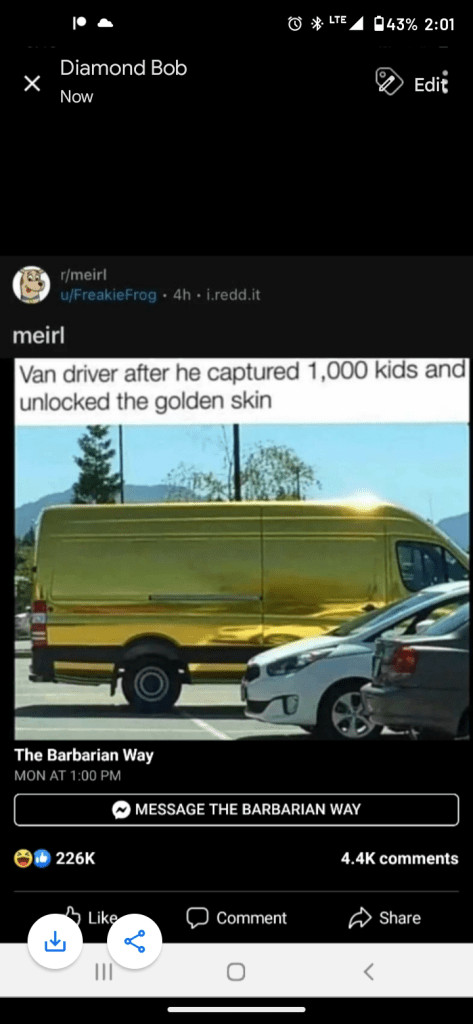The height and width of the screenshot is (1024, 473).
Task: Tap the golden van meme image
Action: pos(242,549)
